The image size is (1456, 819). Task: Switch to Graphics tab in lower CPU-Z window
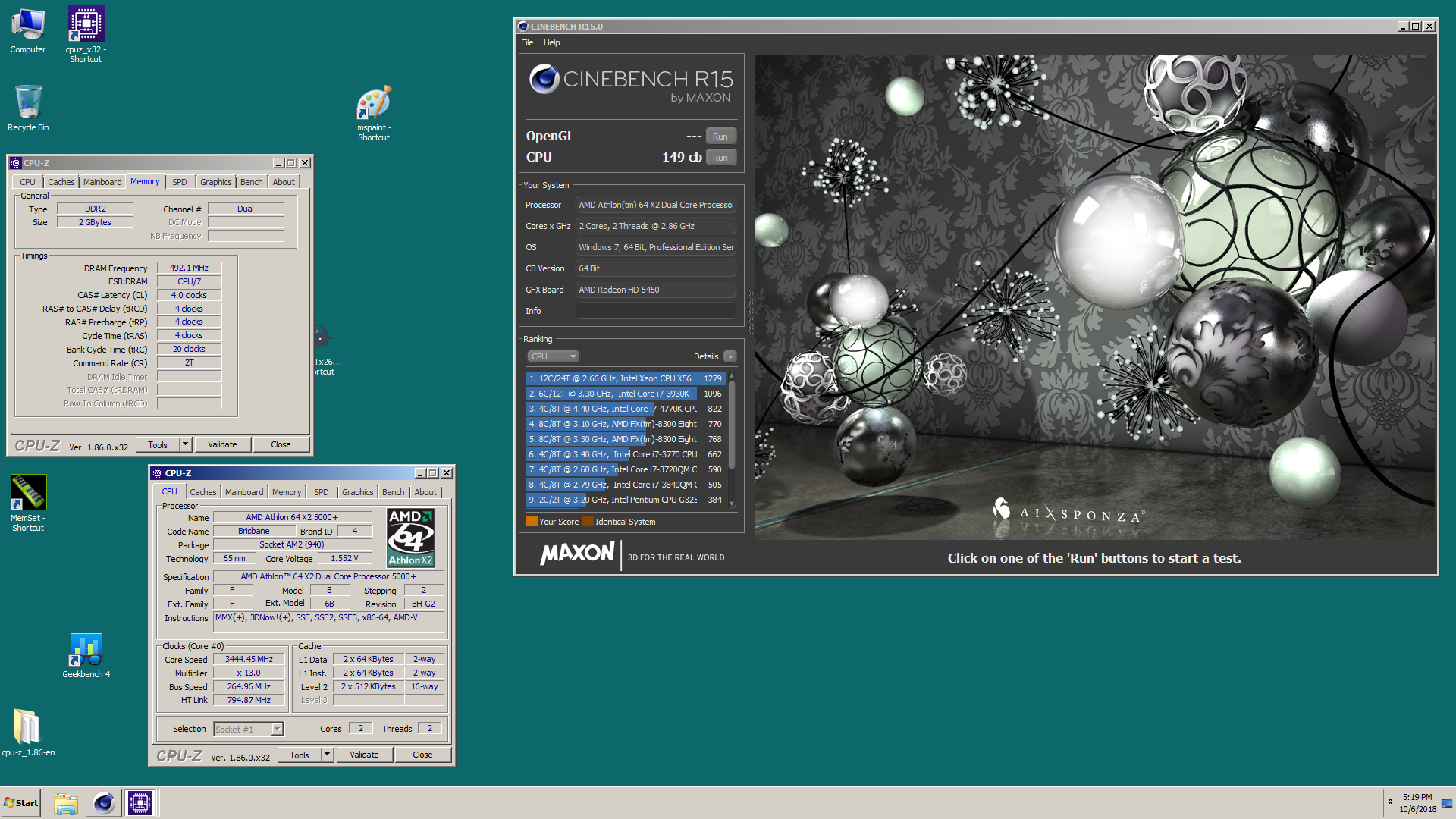pos(358,492)
